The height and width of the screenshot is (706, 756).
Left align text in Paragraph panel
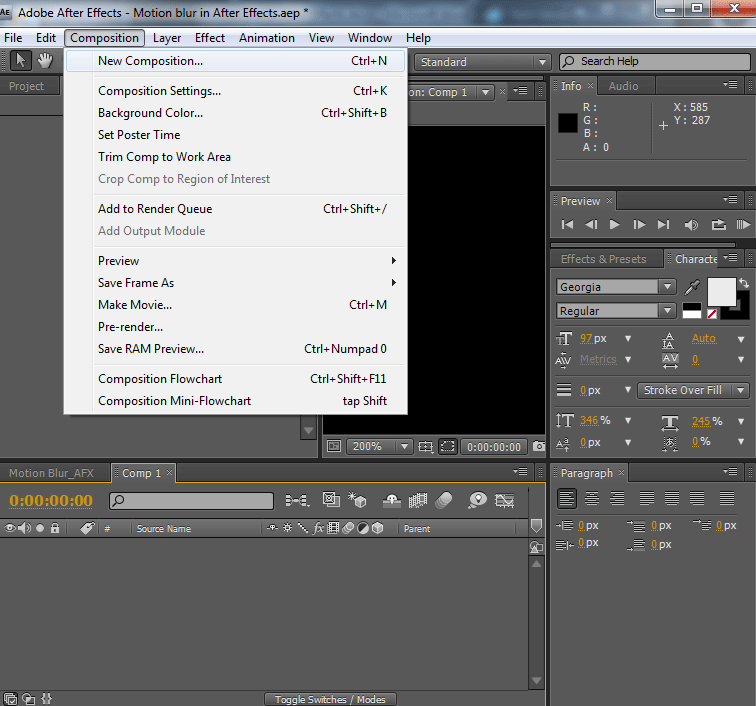click(x=567, y=498)
